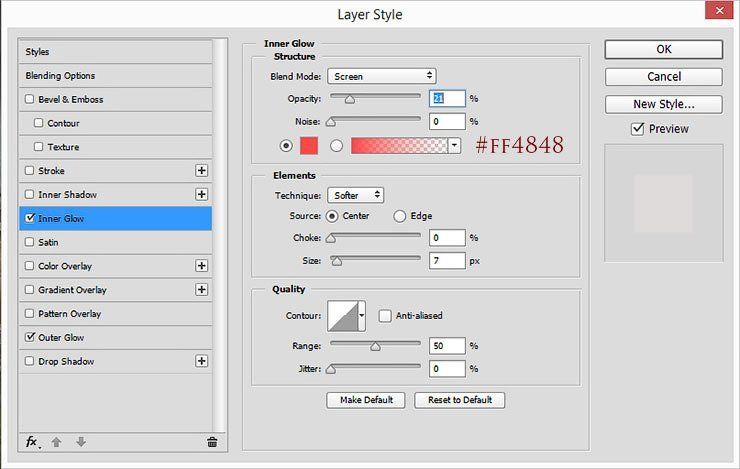
Task: Click the Range slider handle
Action: click(375, 347)
